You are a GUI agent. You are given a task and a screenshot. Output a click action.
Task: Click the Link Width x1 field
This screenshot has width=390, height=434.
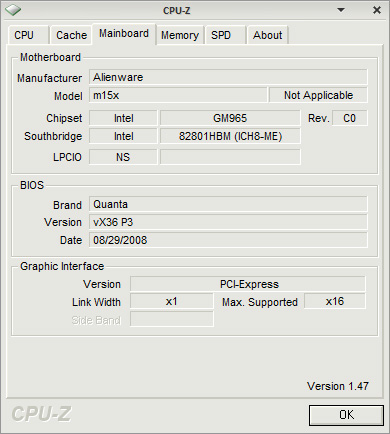(x=172, y=301)
